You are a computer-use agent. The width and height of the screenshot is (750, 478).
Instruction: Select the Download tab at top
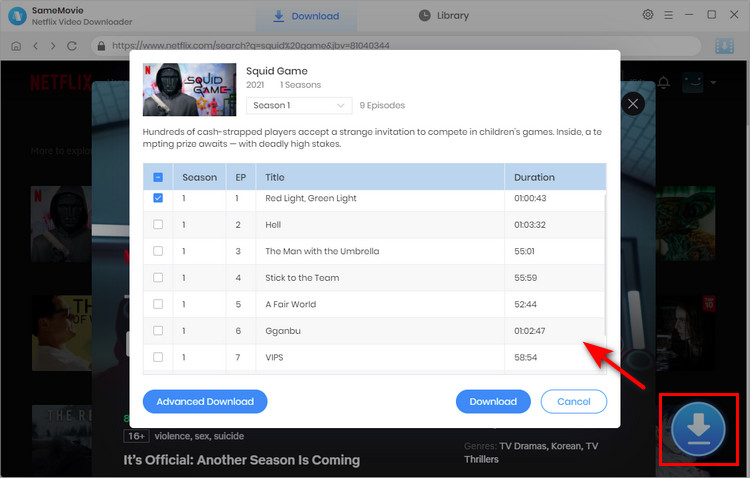306,16
